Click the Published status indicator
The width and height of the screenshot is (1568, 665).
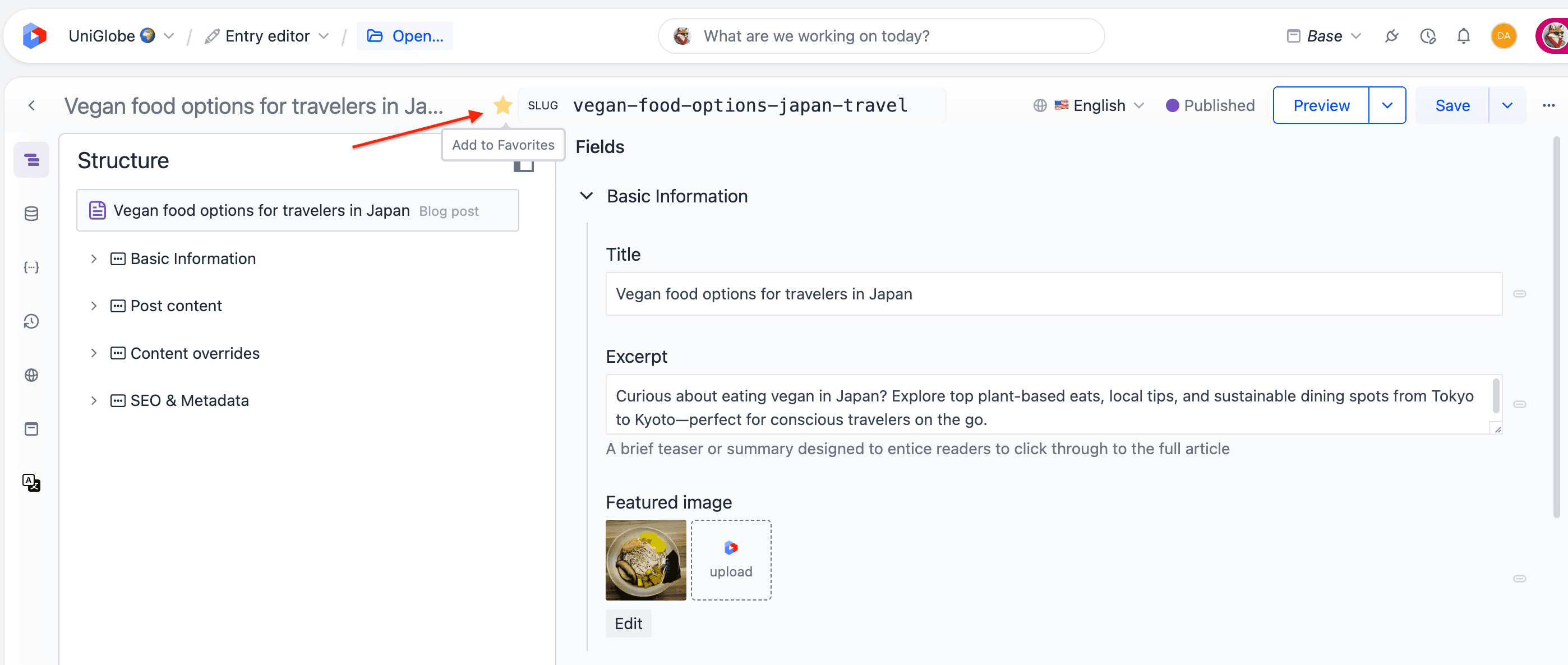coord(1210,105)
